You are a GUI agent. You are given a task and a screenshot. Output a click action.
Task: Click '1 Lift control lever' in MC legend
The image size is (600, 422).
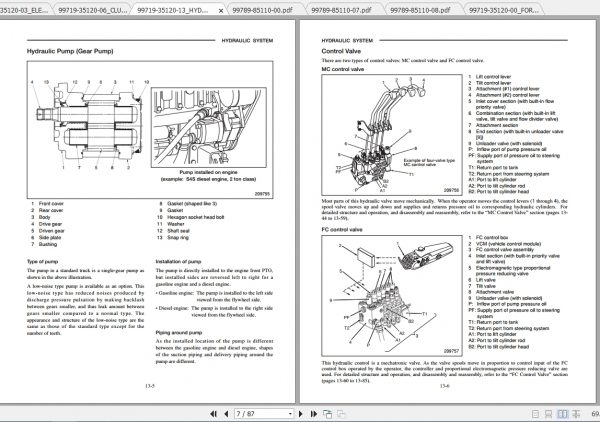[x=490, y=77]
